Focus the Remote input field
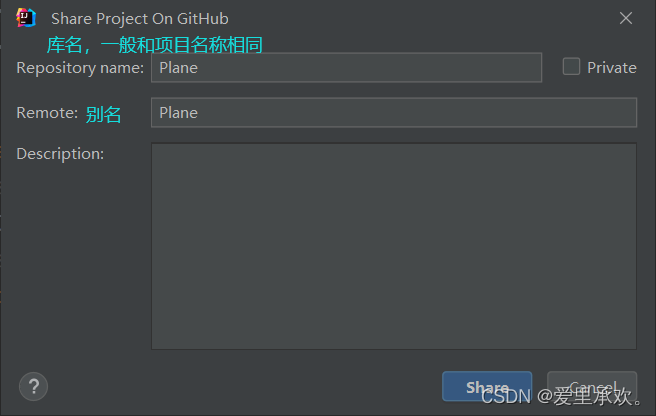 (x=394, y=113)
